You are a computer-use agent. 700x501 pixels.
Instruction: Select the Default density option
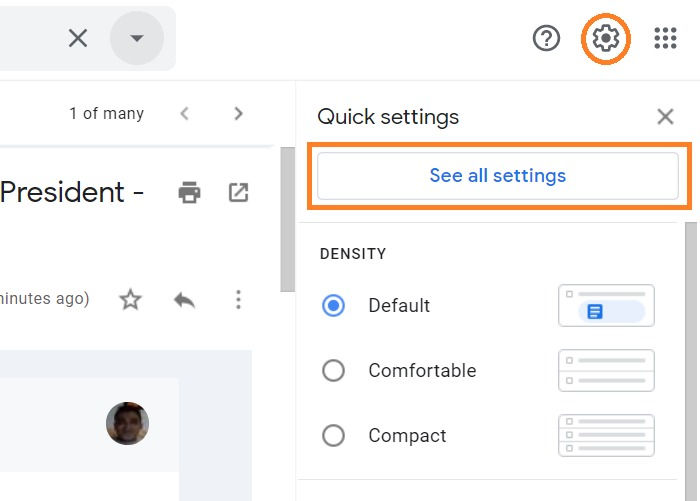tap(333, 306)
